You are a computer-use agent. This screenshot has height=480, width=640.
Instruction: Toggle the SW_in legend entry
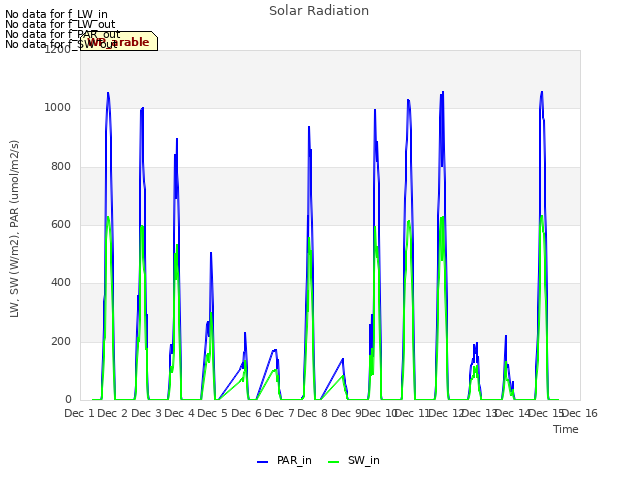pos(354,460)
